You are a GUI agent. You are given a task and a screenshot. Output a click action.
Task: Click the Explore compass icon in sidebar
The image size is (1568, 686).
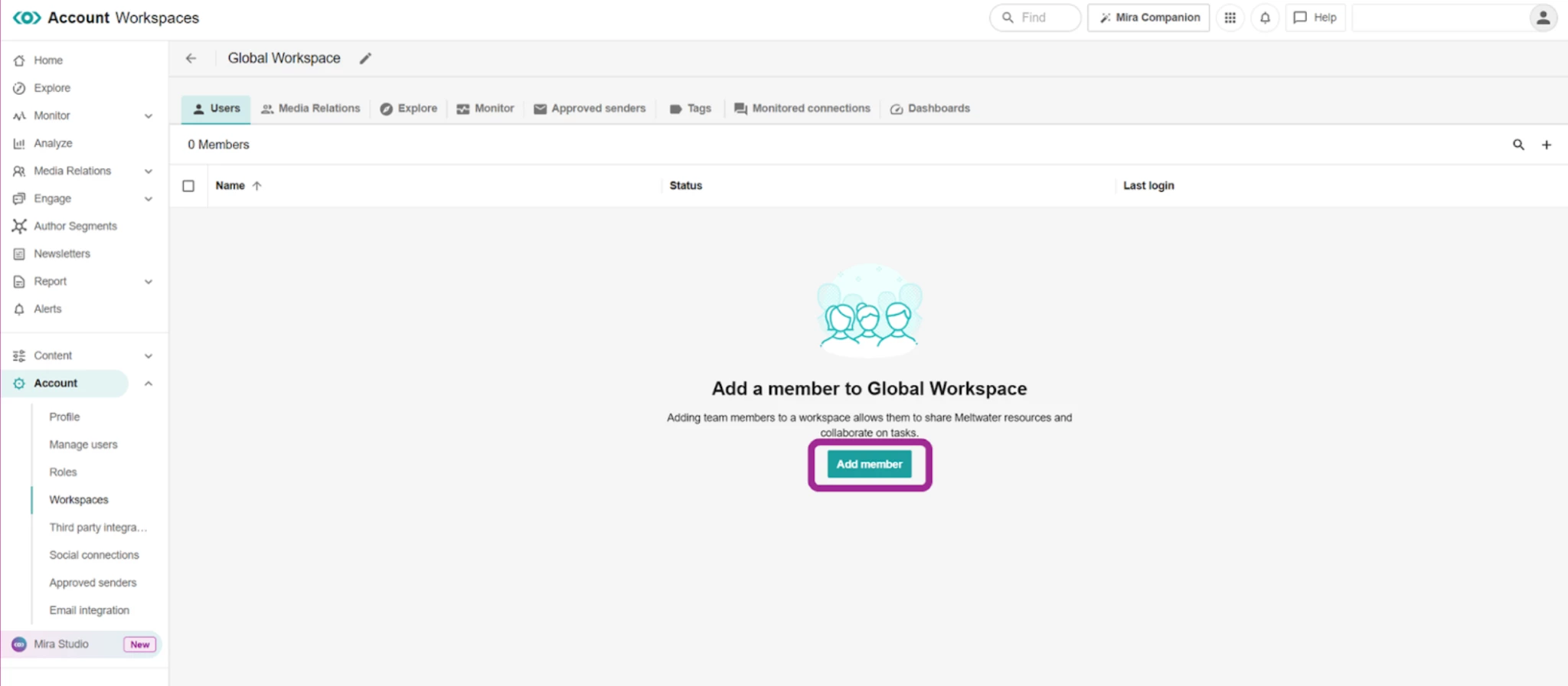point(19,88)
